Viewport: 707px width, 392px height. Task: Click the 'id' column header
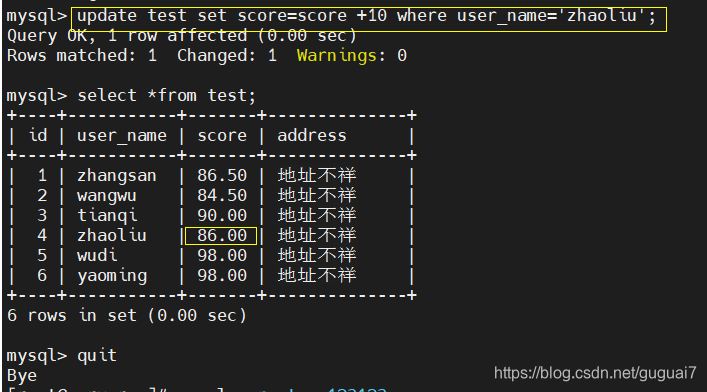[38, 135]
